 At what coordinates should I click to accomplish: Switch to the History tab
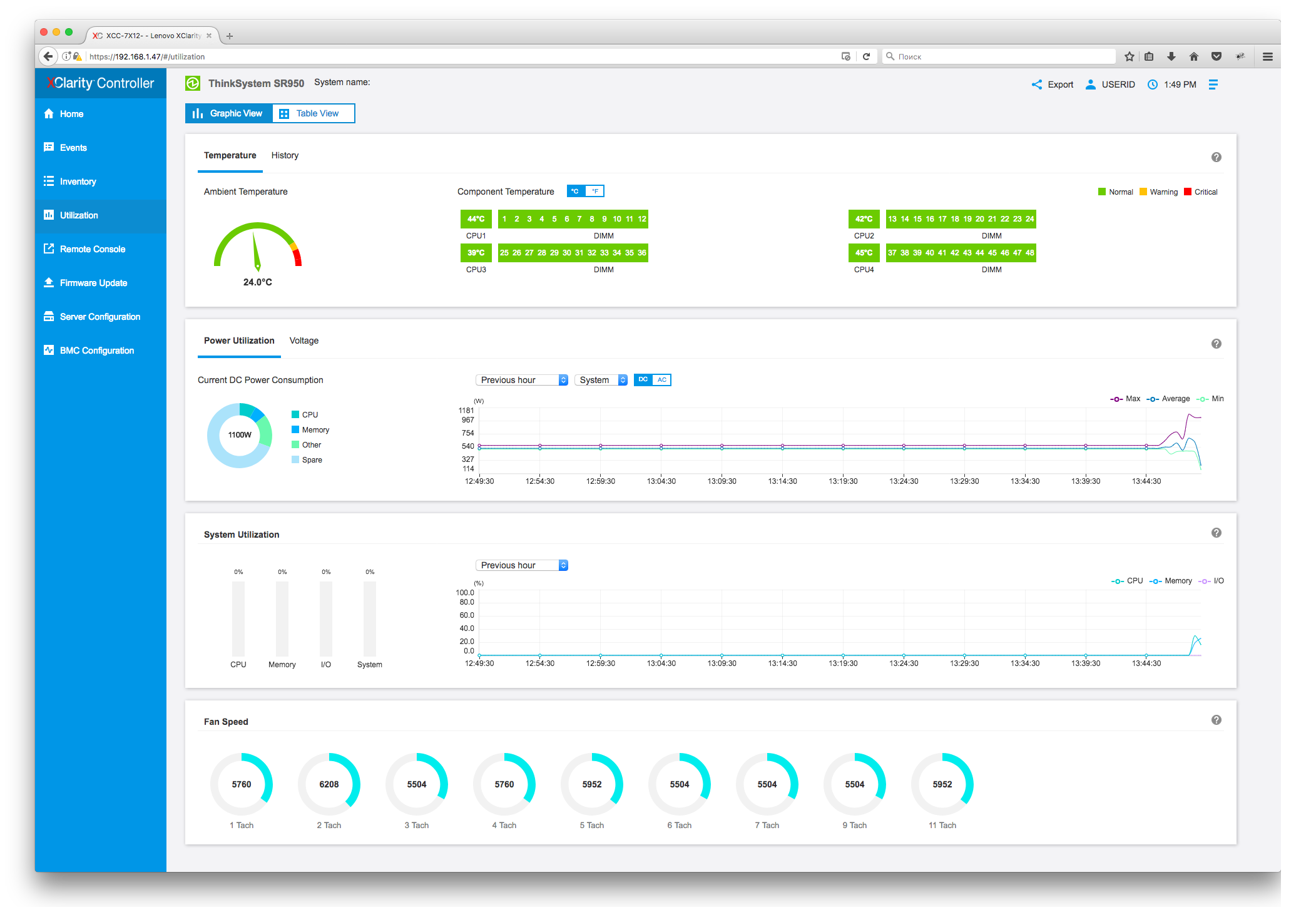pos(285,155)
